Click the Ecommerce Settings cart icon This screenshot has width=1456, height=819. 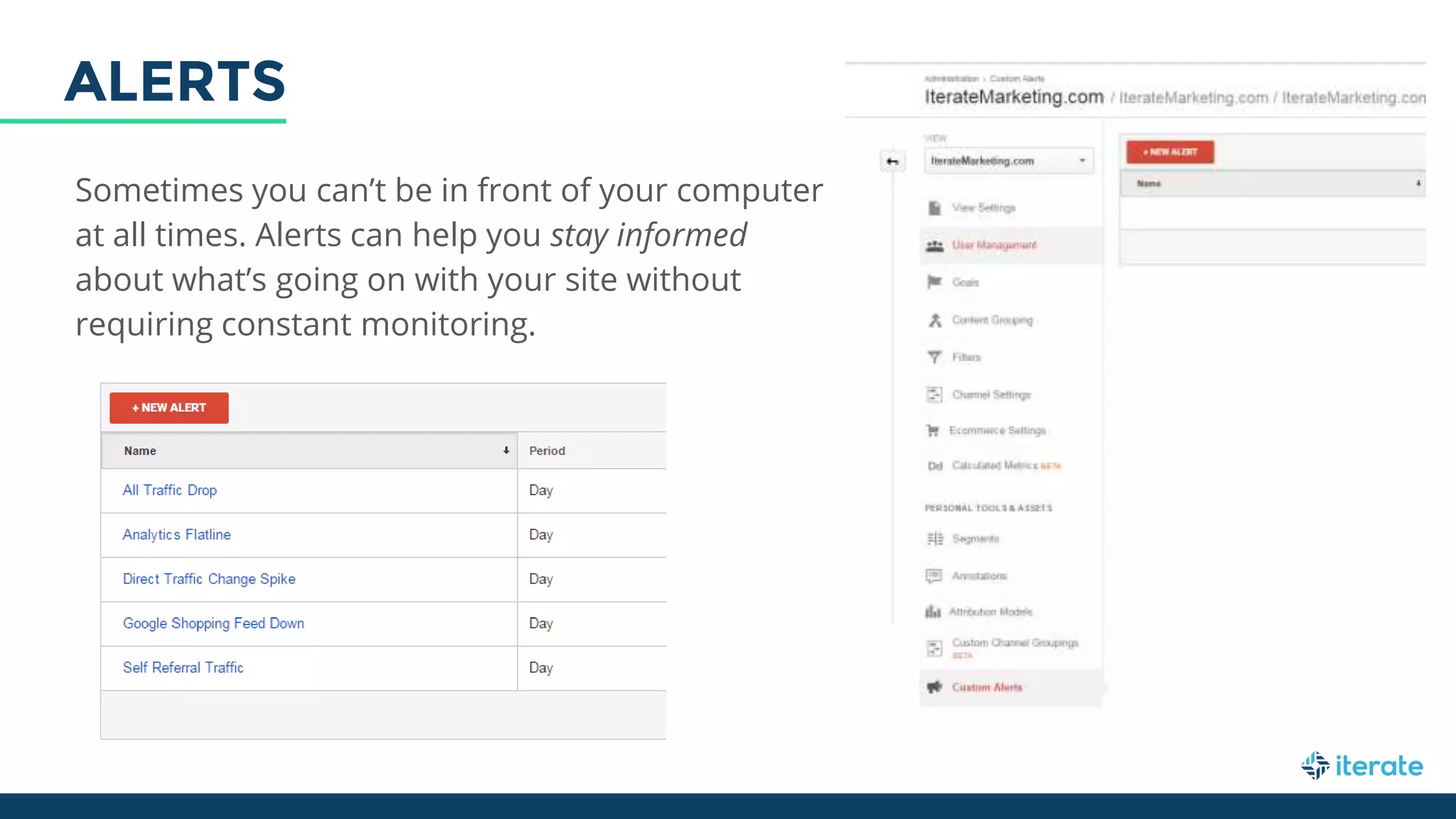[933, 431]
